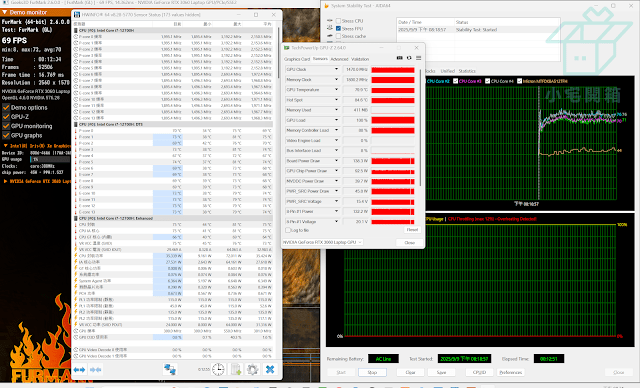The height and width of the screenshot is (388, 640).
Task: Open Board Power Draw dropdown arrow
Action: pos(336,161)
